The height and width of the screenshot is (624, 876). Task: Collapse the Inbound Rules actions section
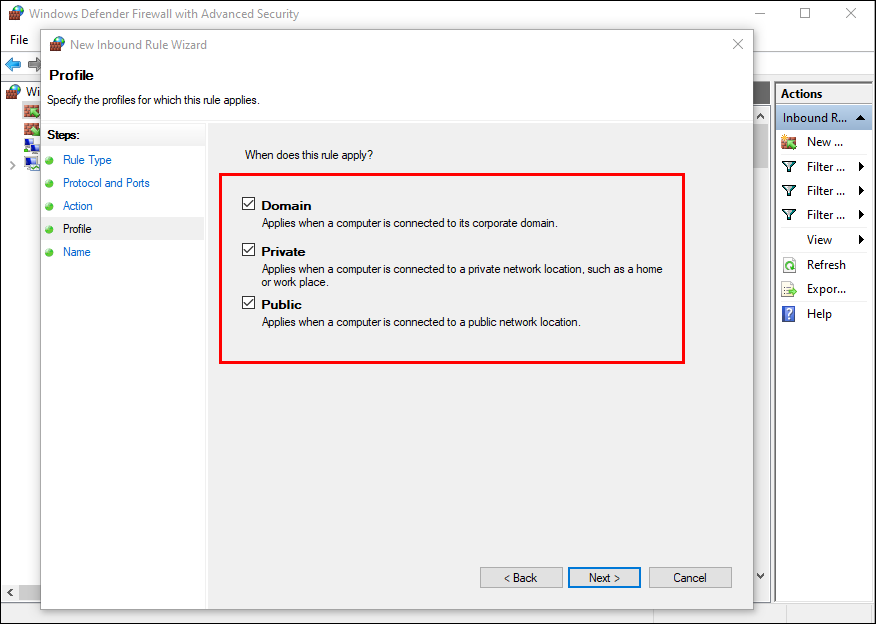pyautogui.click(x=860, y=117)
